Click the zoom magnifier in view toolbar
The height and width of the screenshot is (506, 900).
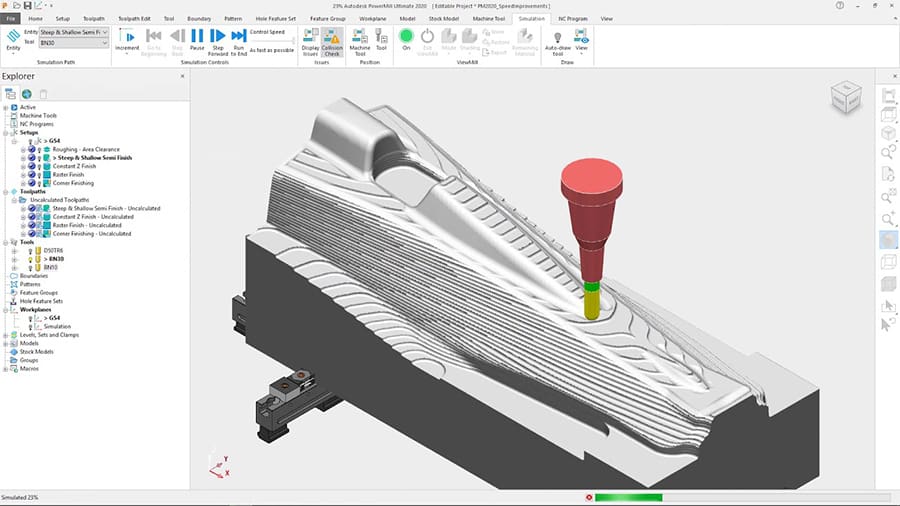click(889, 218)
